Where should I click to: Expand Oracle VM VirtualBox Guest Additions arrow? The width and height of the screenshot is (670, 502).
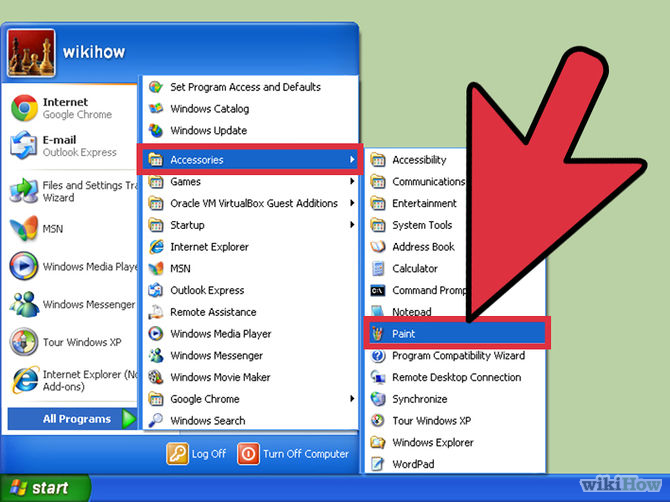click(x=352, y=203)
